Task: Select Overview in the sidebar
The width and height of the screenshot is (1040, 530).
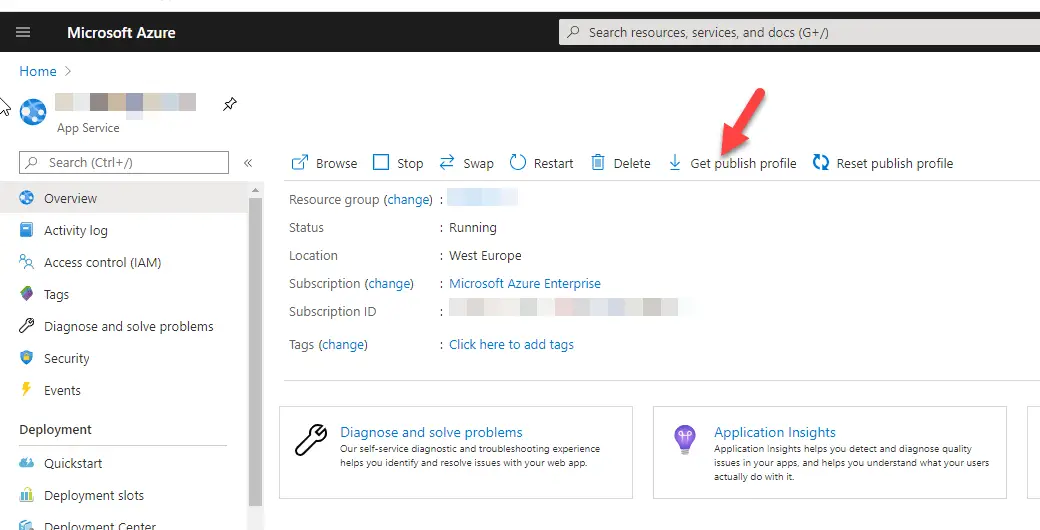Action: tap(124, 198)
